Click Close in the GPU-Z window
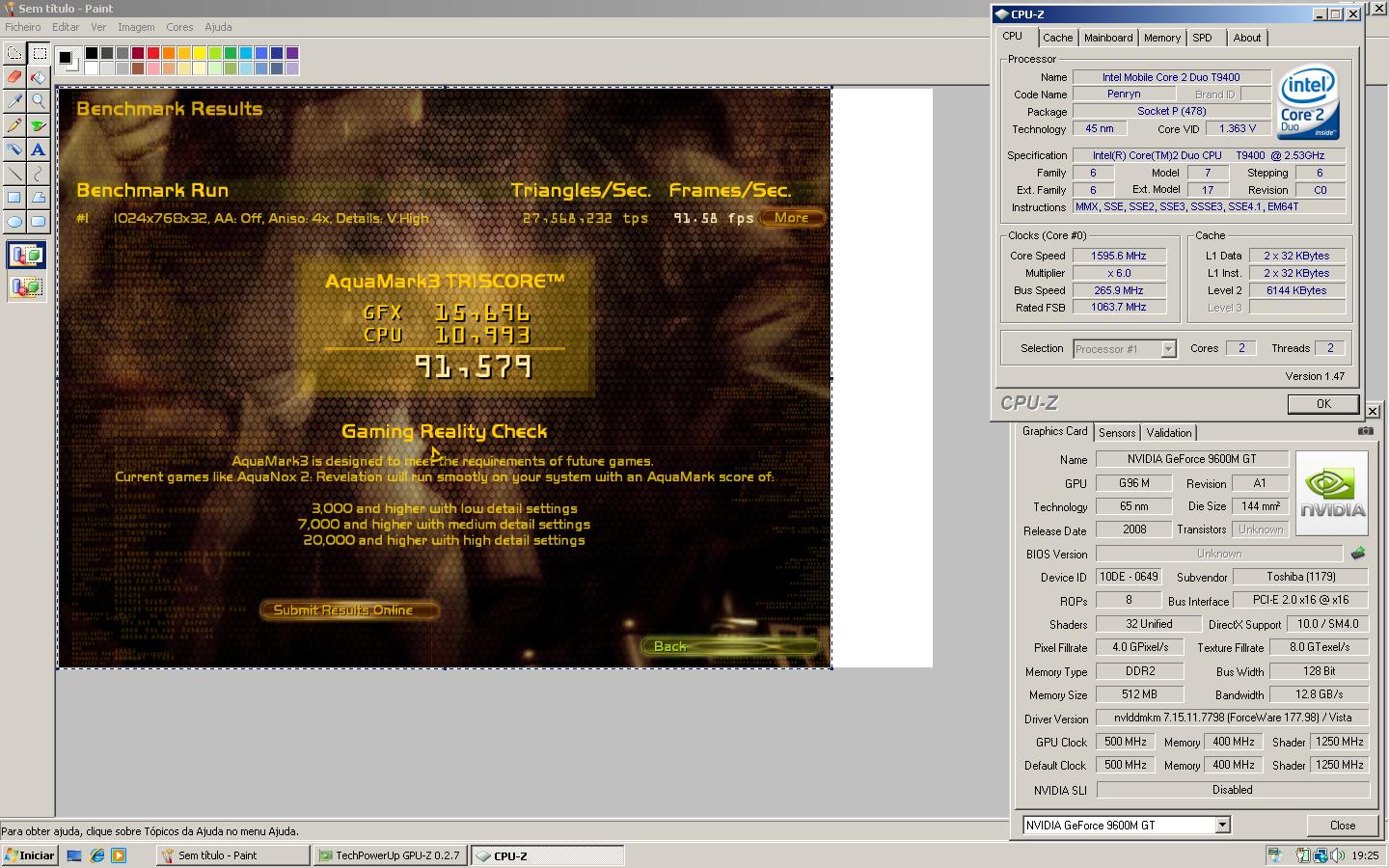This screenshot has height=868, width=1389. [1342, 825]
